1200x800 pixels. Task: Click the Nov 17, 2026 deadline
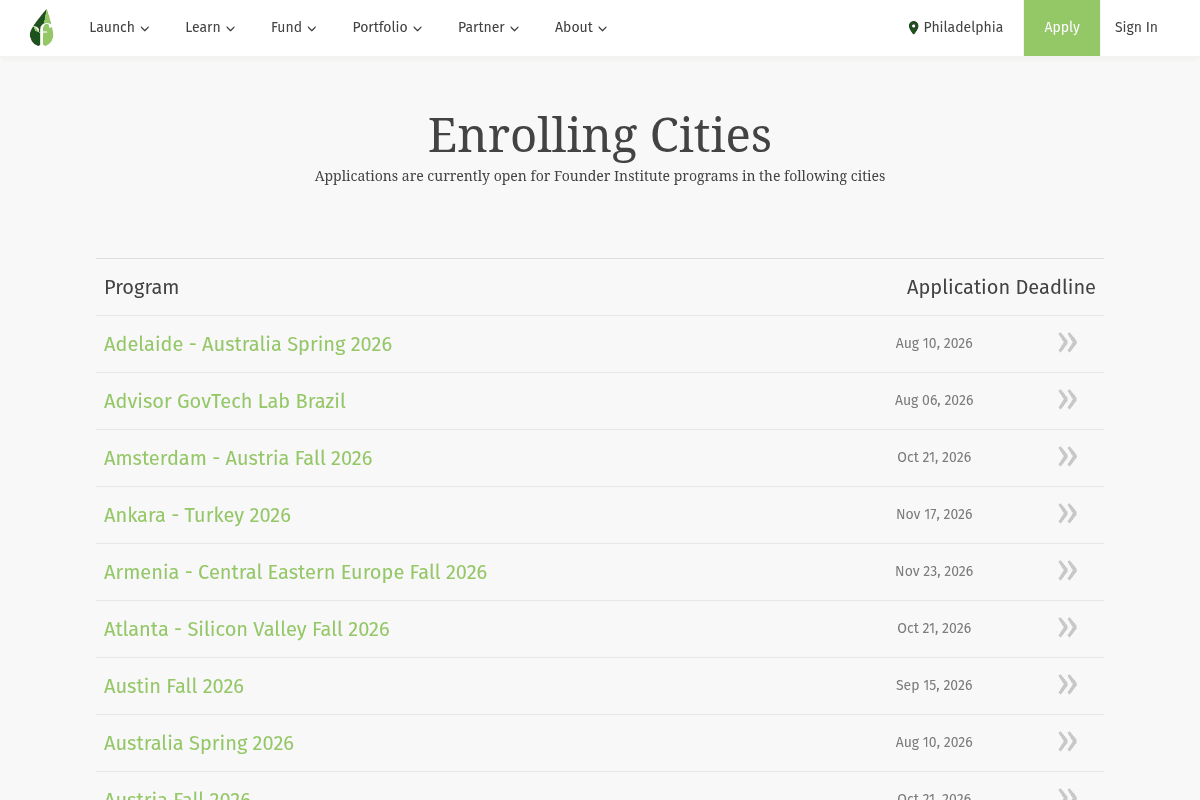tap(934, 514)
